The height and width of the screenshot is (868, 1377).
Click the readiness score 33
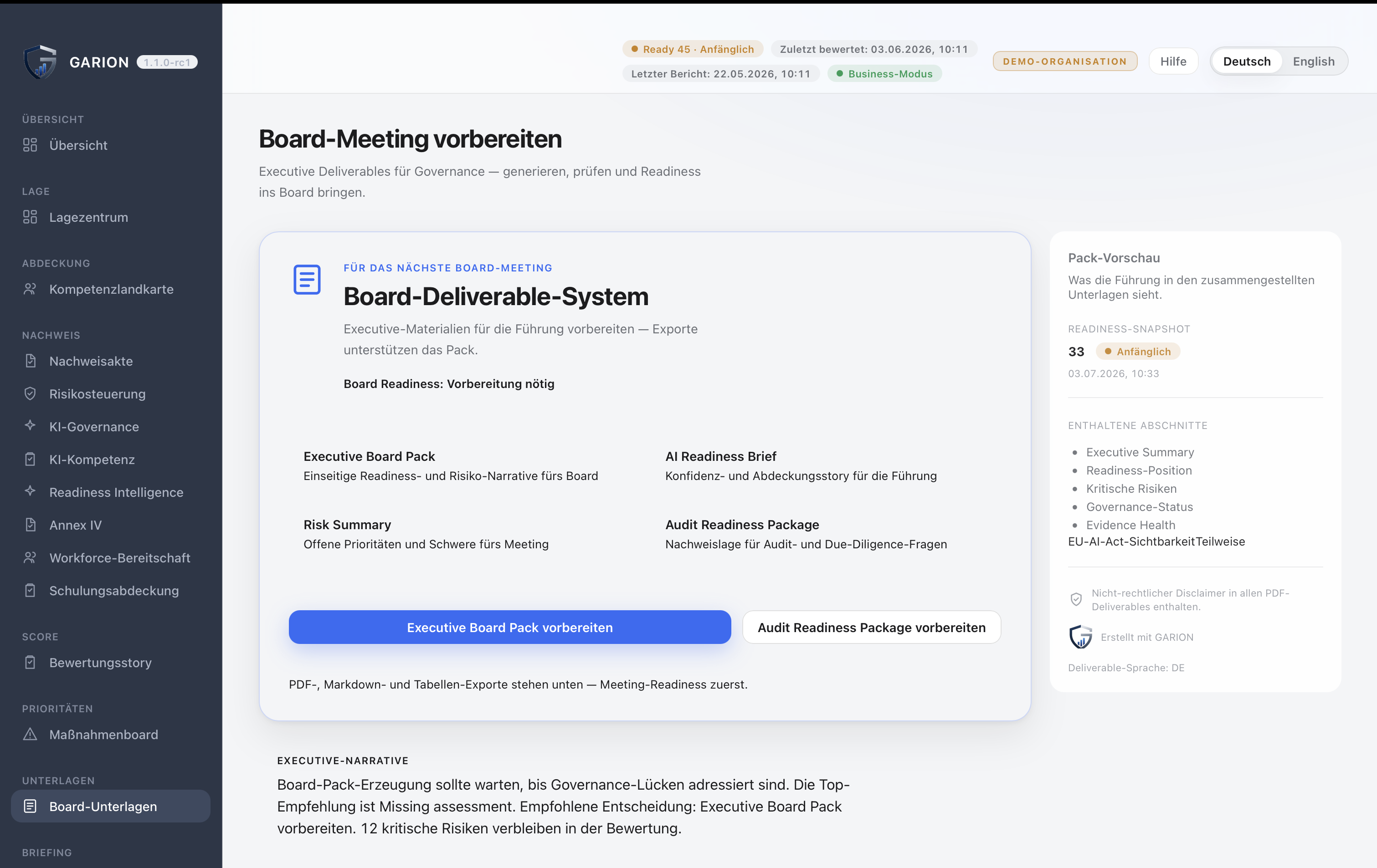(1076, 352)
